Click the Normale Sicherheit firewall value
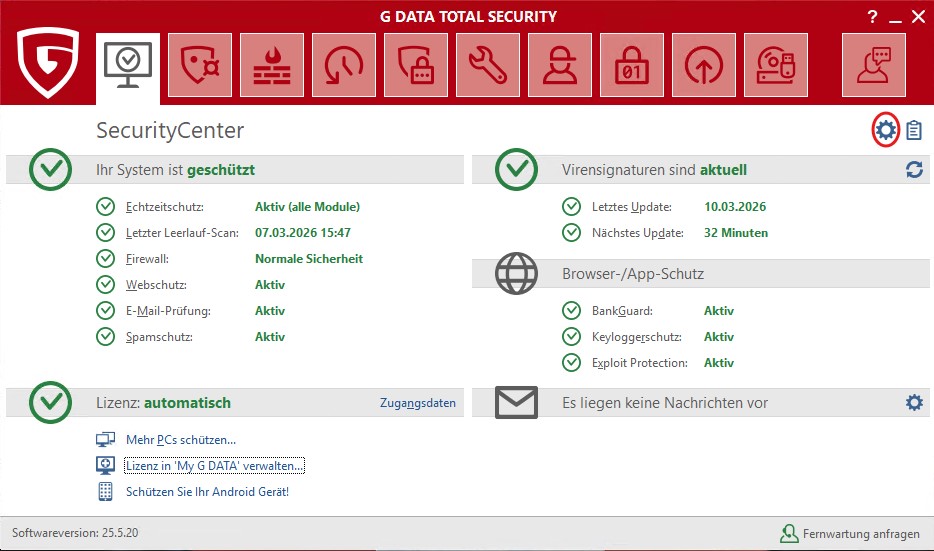934x551 pixels. pyautogui.click(x=309, y=259)
